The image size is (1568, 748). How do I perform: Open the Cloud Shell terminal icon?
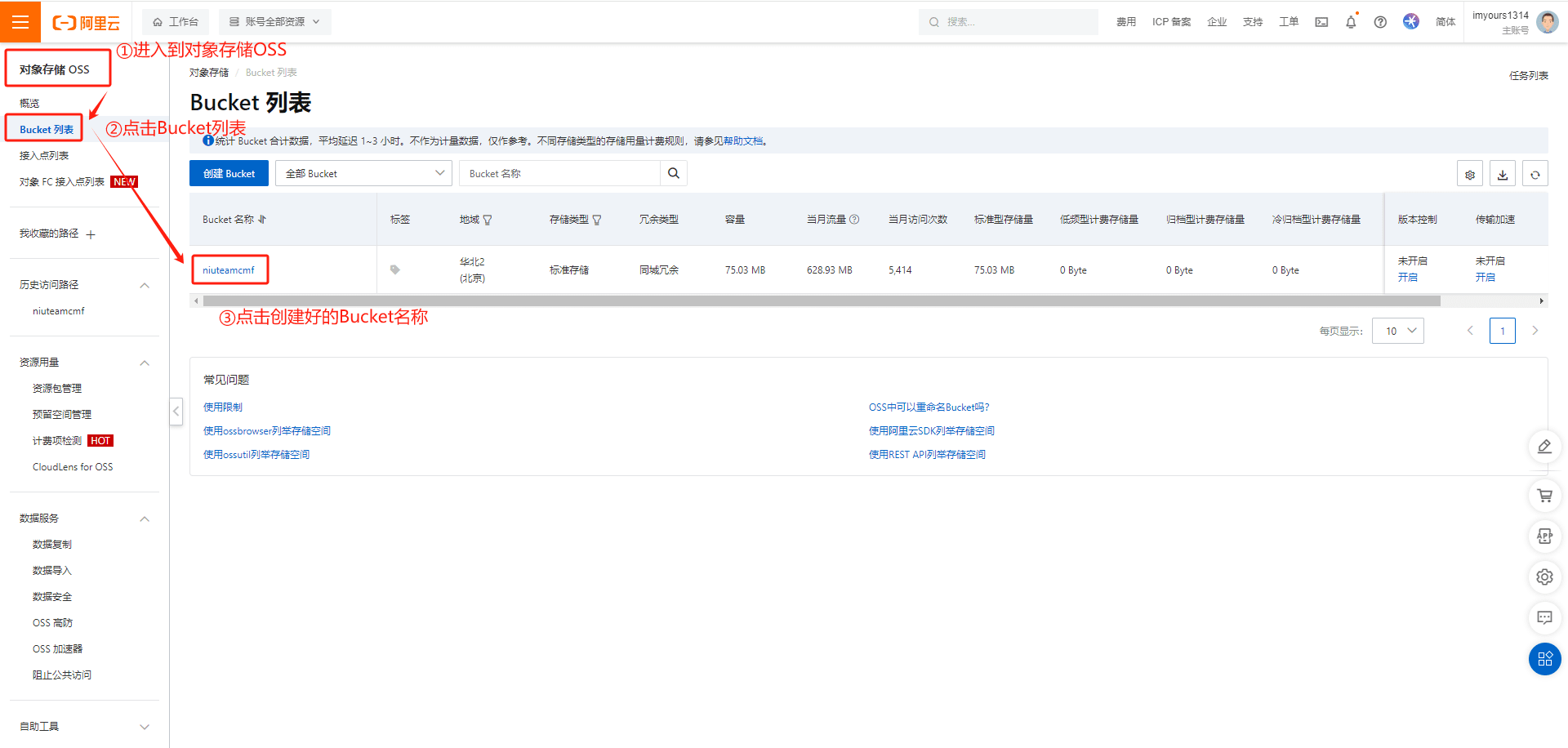(1321, 22)
